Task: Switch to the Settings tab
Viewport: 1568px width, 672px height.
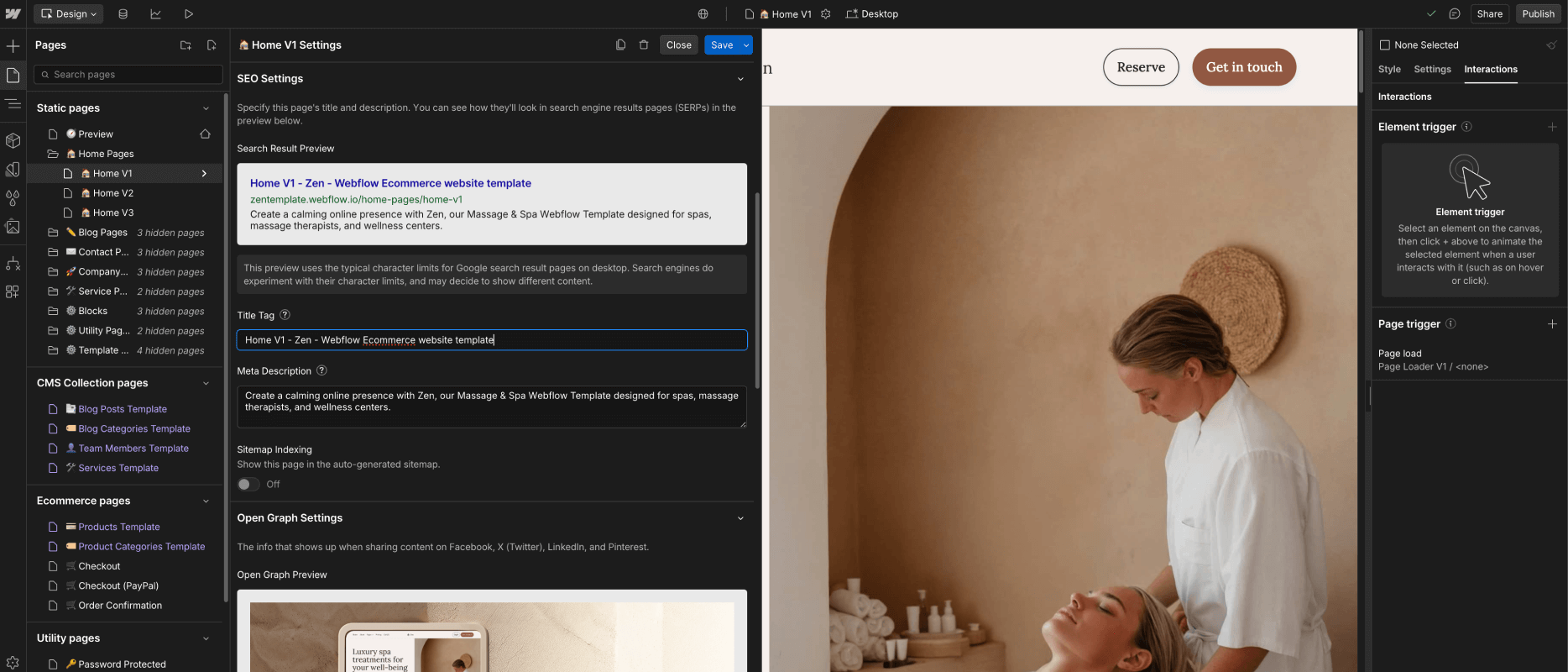Action: (x=1432, y=70)
